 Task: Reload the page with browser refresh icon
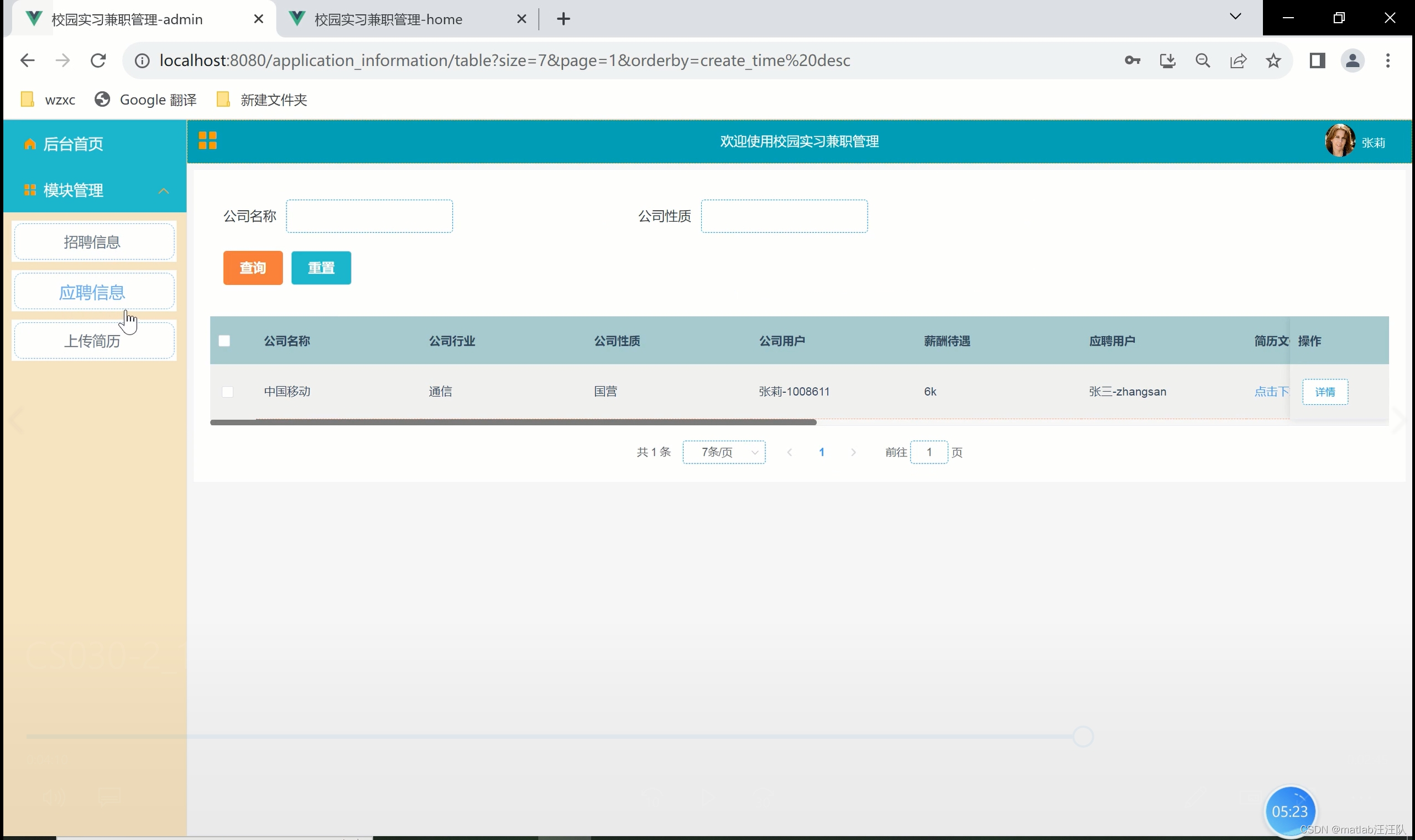tap(98, 61)
